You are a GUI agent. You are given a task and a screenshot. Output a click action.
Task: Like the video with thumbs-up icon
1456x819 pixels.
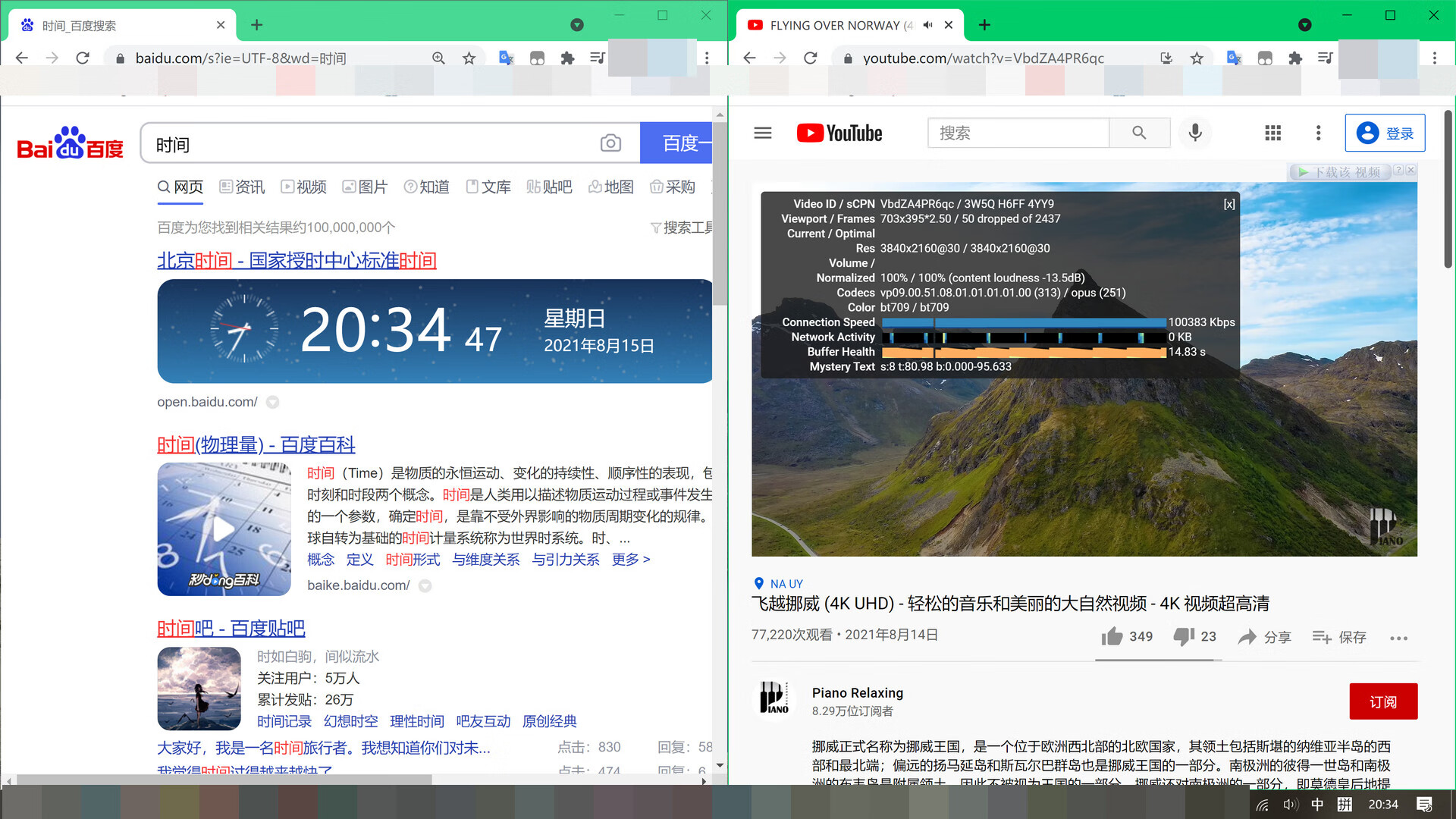(x=1112, y=636)
